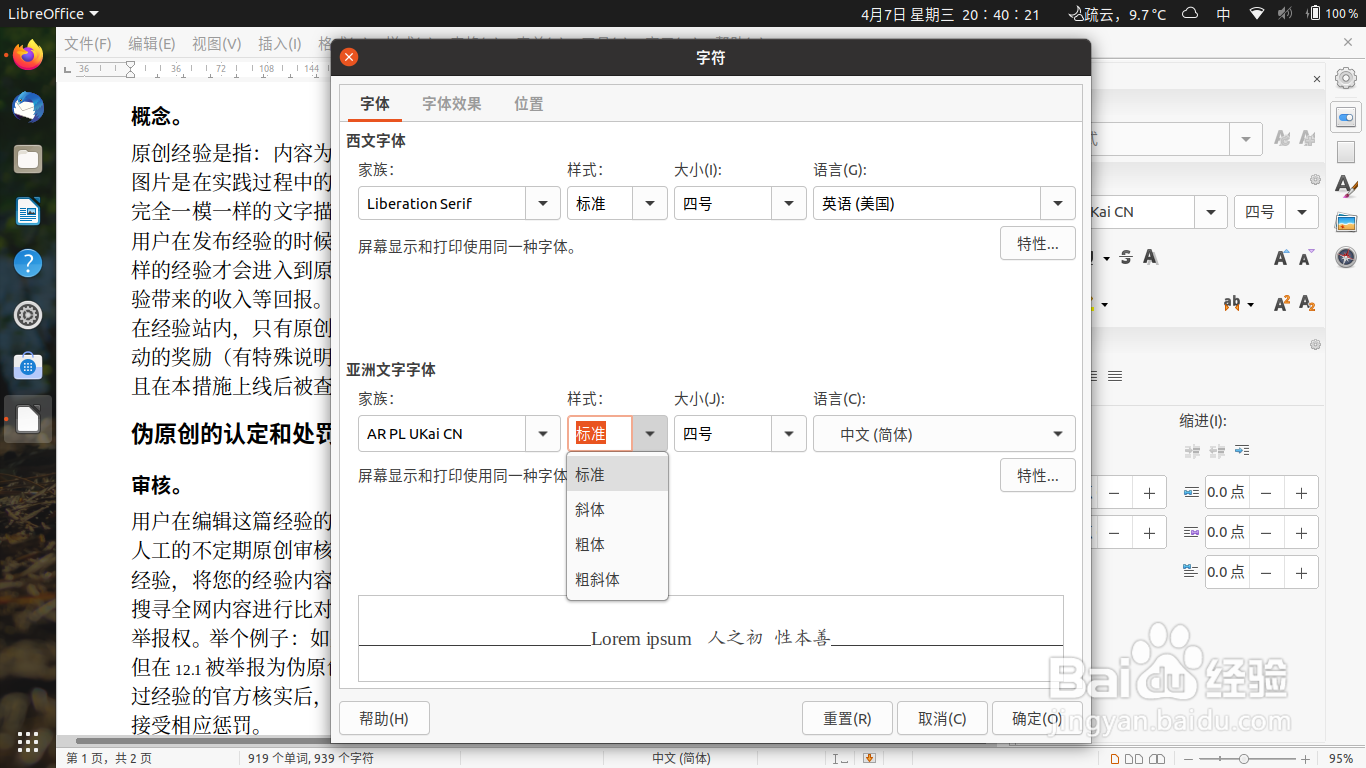1366x768 pixels.
Task: Open the 位置 tab
Action: point(529,103)
